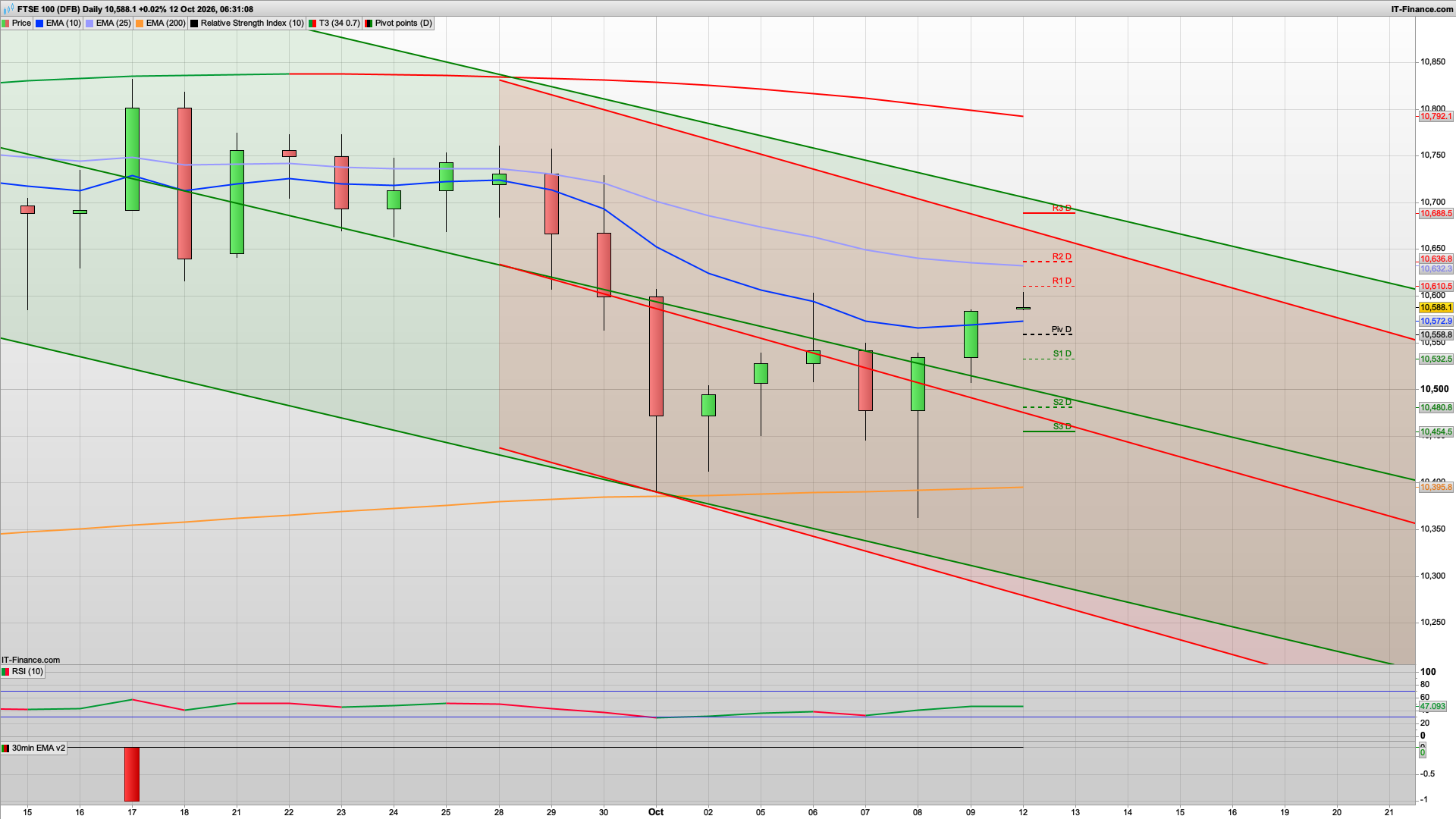Click the Oct month label on date axis

[x=656, y=811]
